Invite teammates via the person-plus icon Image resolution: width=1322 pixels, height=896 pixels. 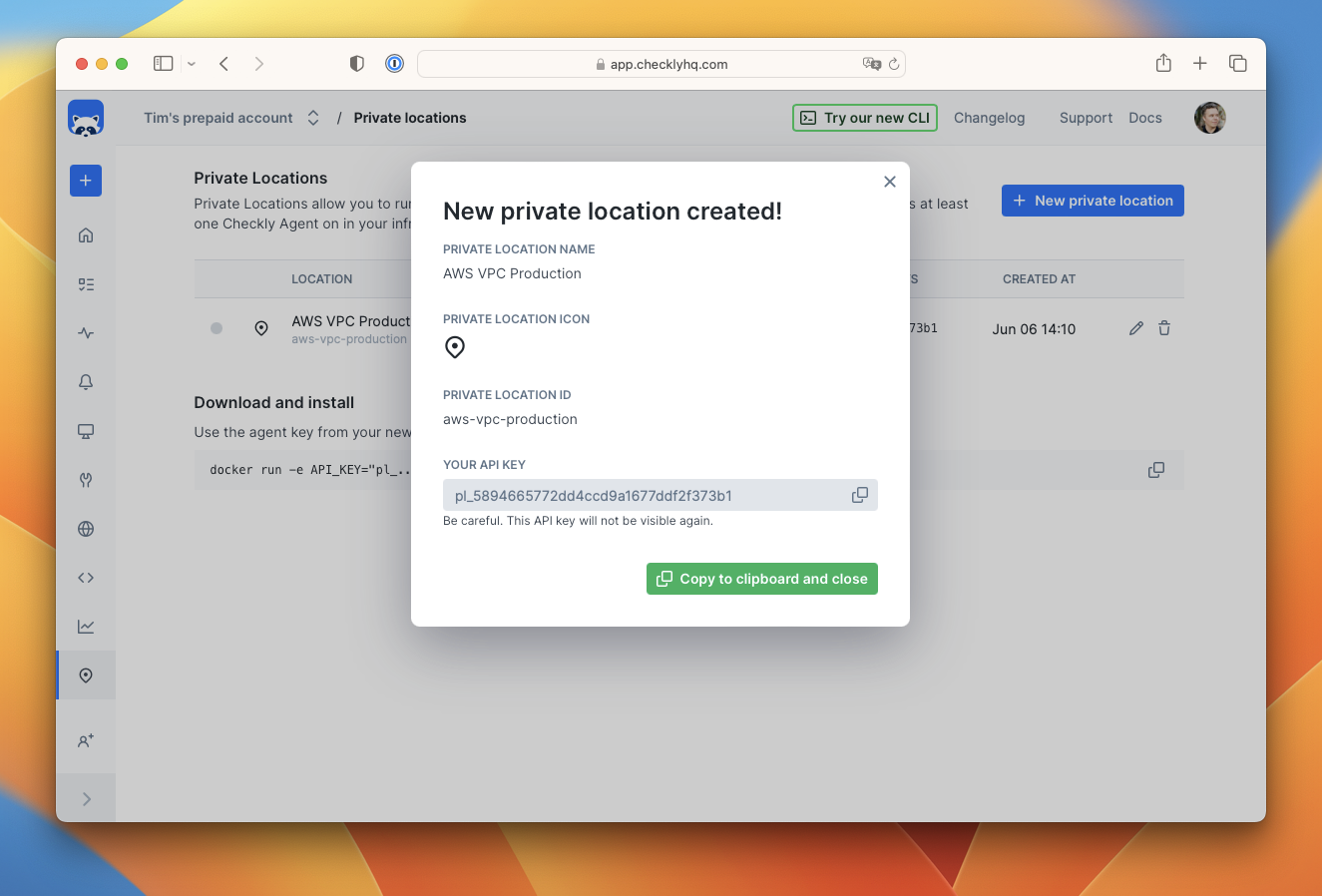click(86, 740)
